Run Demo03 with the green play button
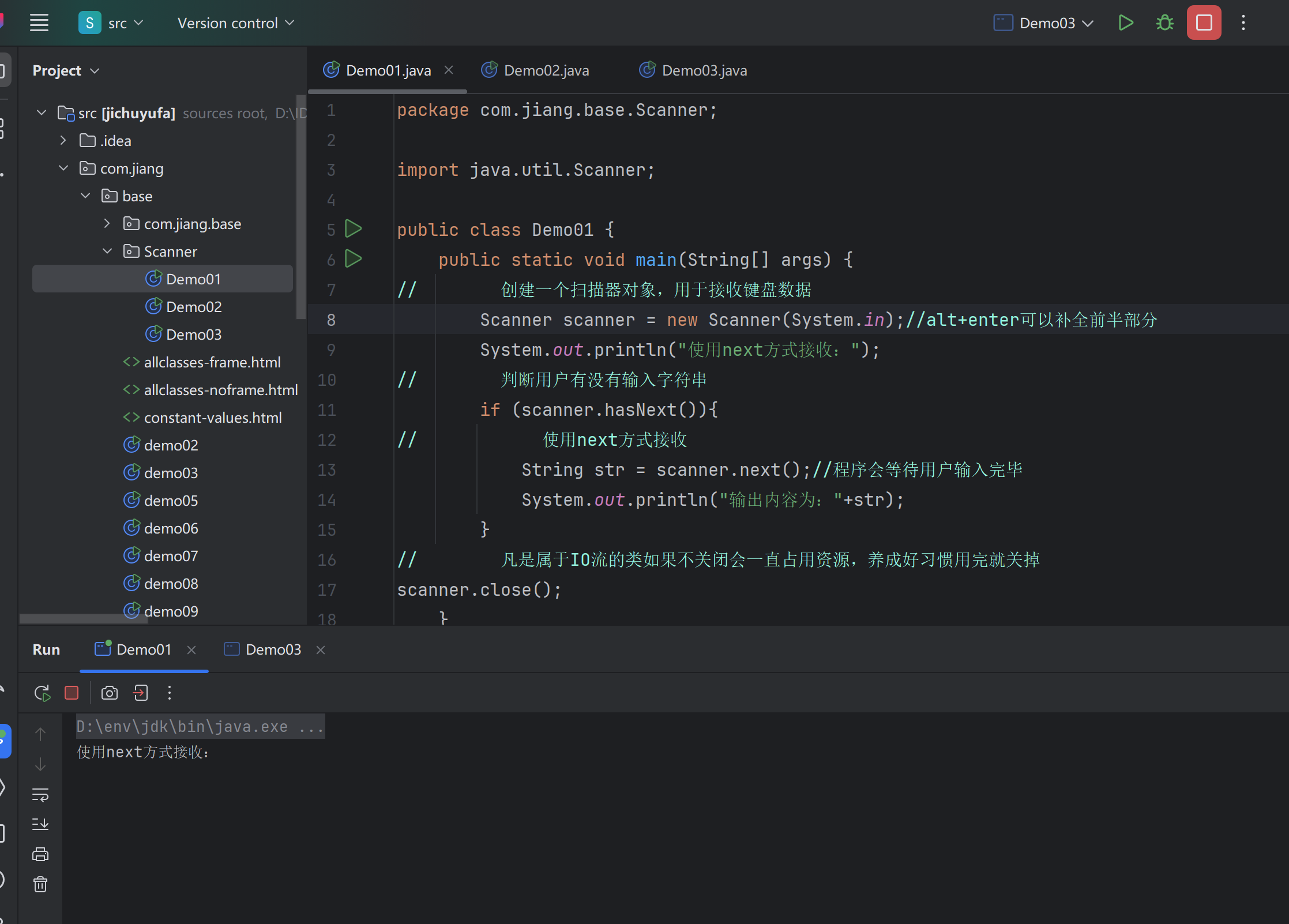1289x924 pixels. pos(1125,23)
